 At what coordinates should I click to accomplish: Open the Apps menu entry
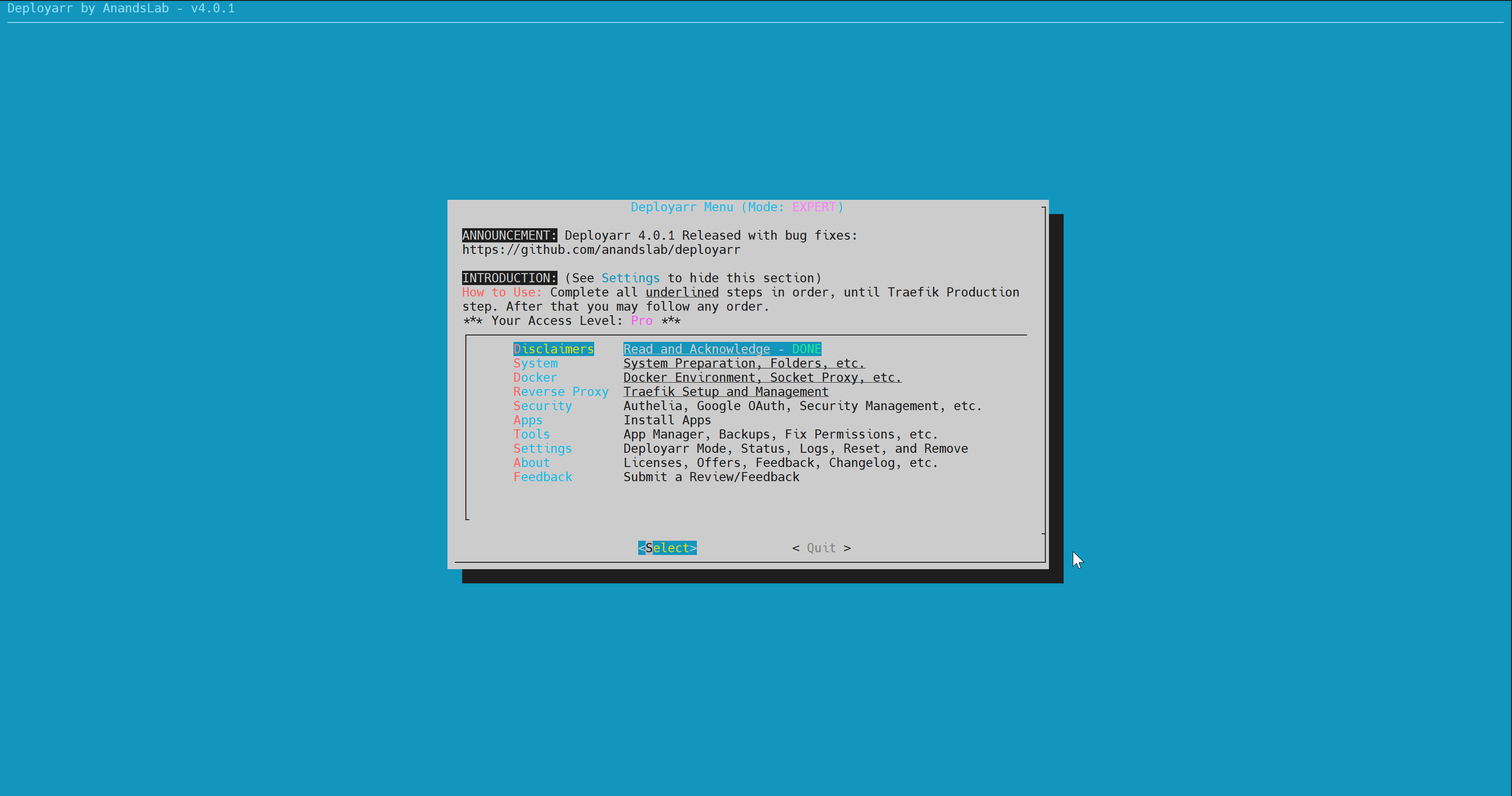(528, 420)
